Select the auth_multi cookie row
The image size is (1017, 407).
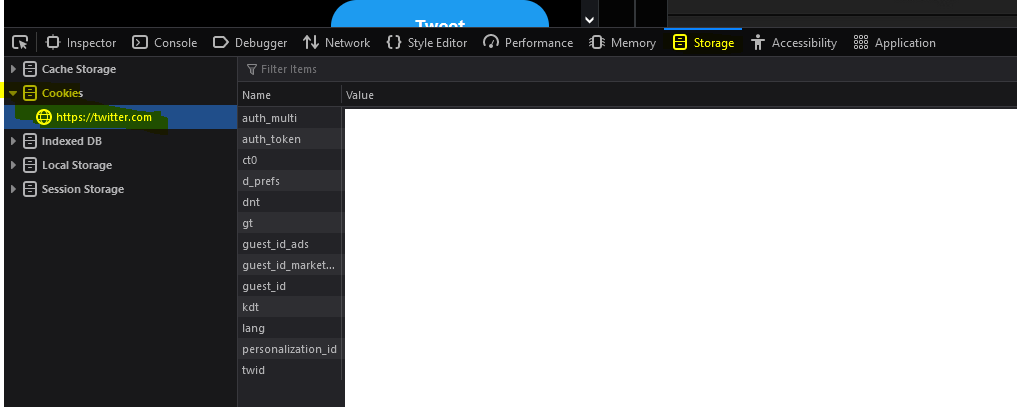291,118
